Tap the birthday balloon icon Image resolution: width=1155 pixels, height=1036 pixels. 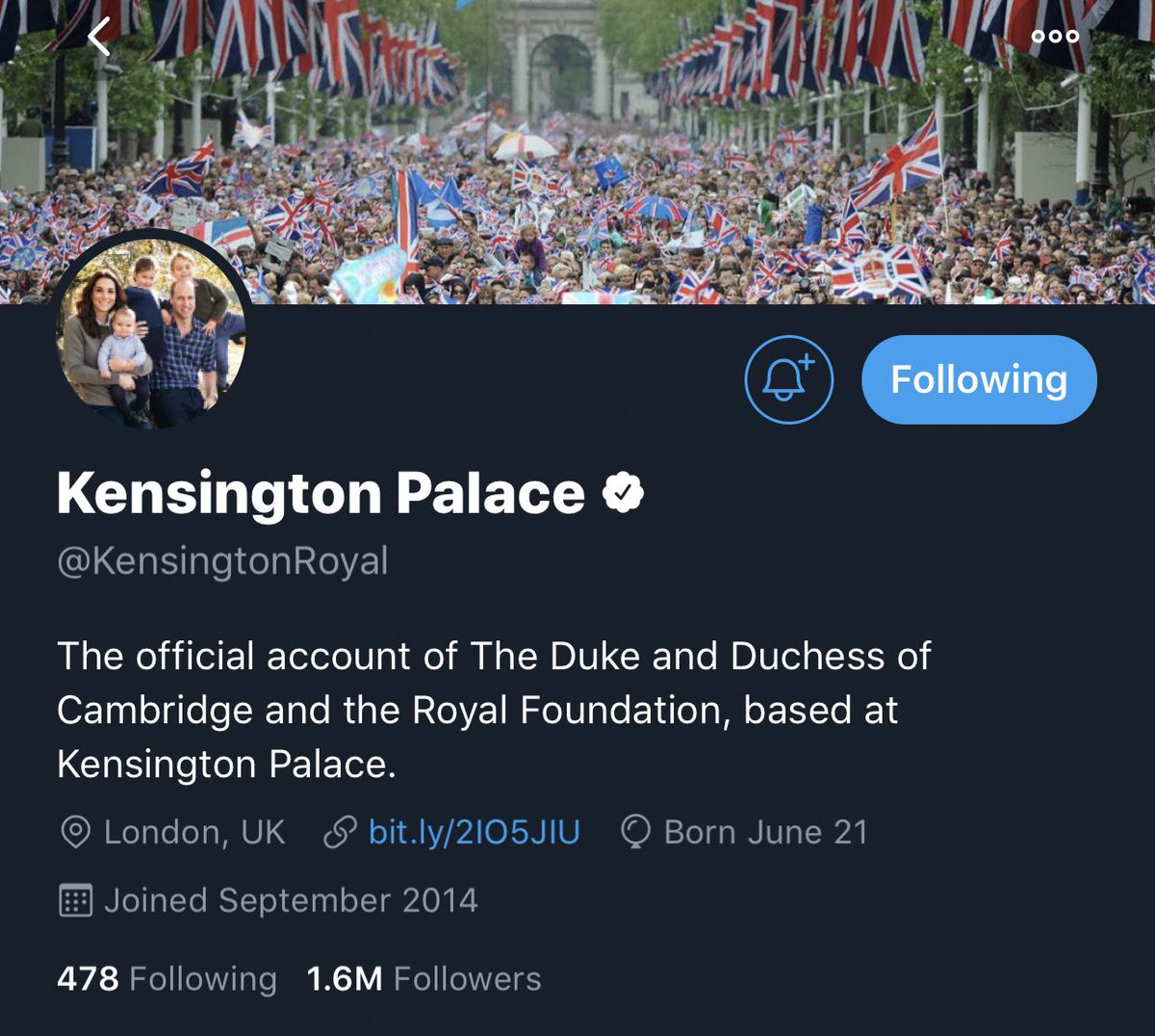pyautogui.click(x=636, y=833)
